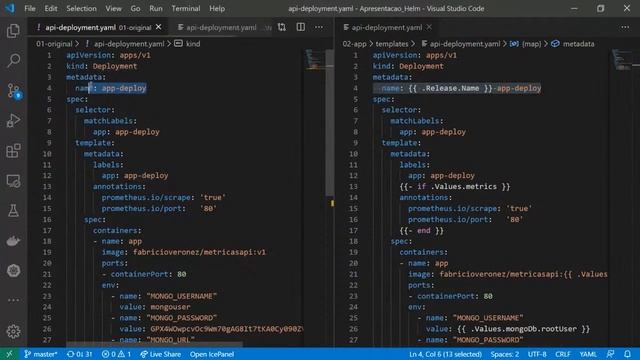Open Run and Debug view
This screenshot has width=640, height=360.
(13, 120)
